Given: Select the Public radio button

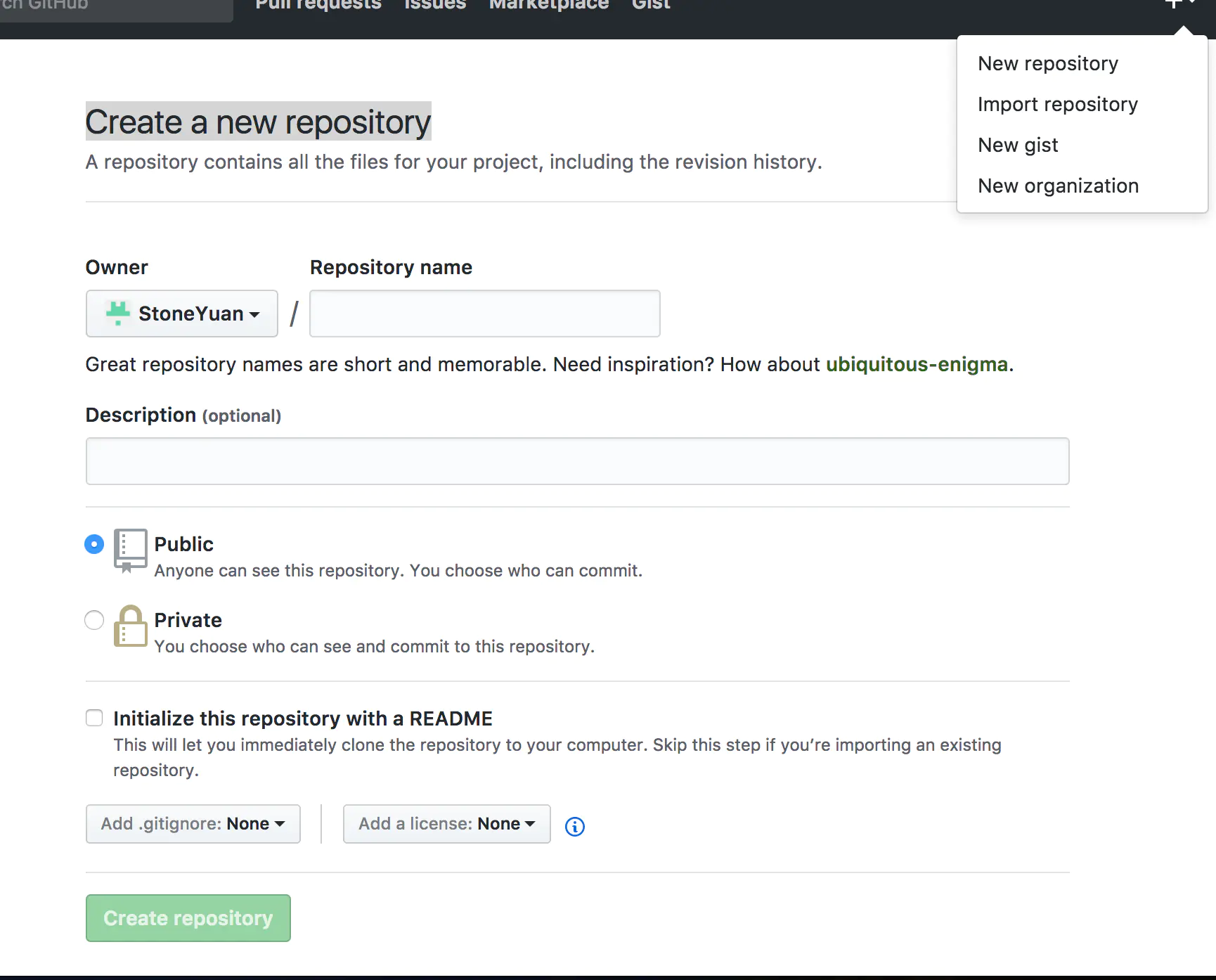Looking at the screenshot, I should pyautogui.click(x=94, y=544).
